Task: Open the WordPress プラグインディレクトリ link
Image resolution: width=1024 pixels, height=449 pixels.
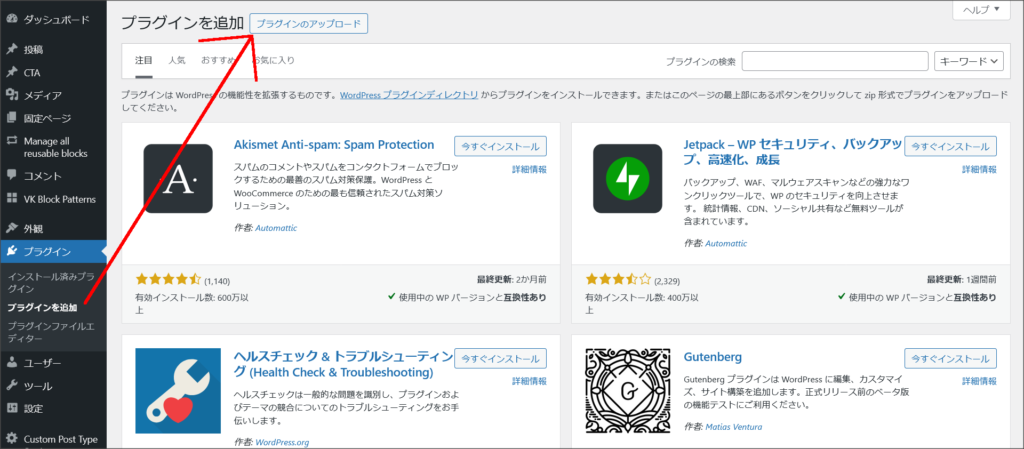Action: [409, 95]
